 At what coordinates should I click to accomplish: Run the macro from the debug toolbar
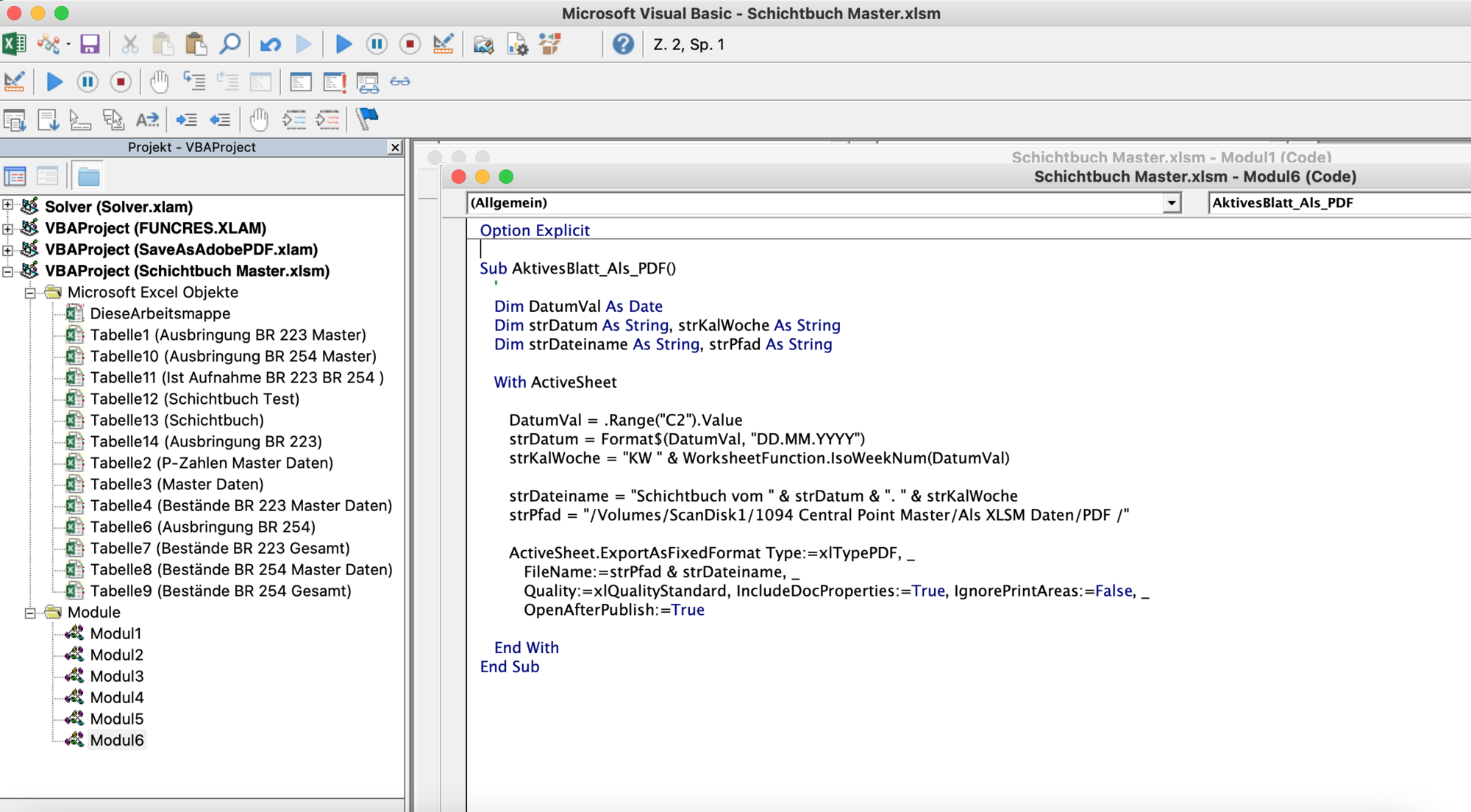click(x=54, y=82)
